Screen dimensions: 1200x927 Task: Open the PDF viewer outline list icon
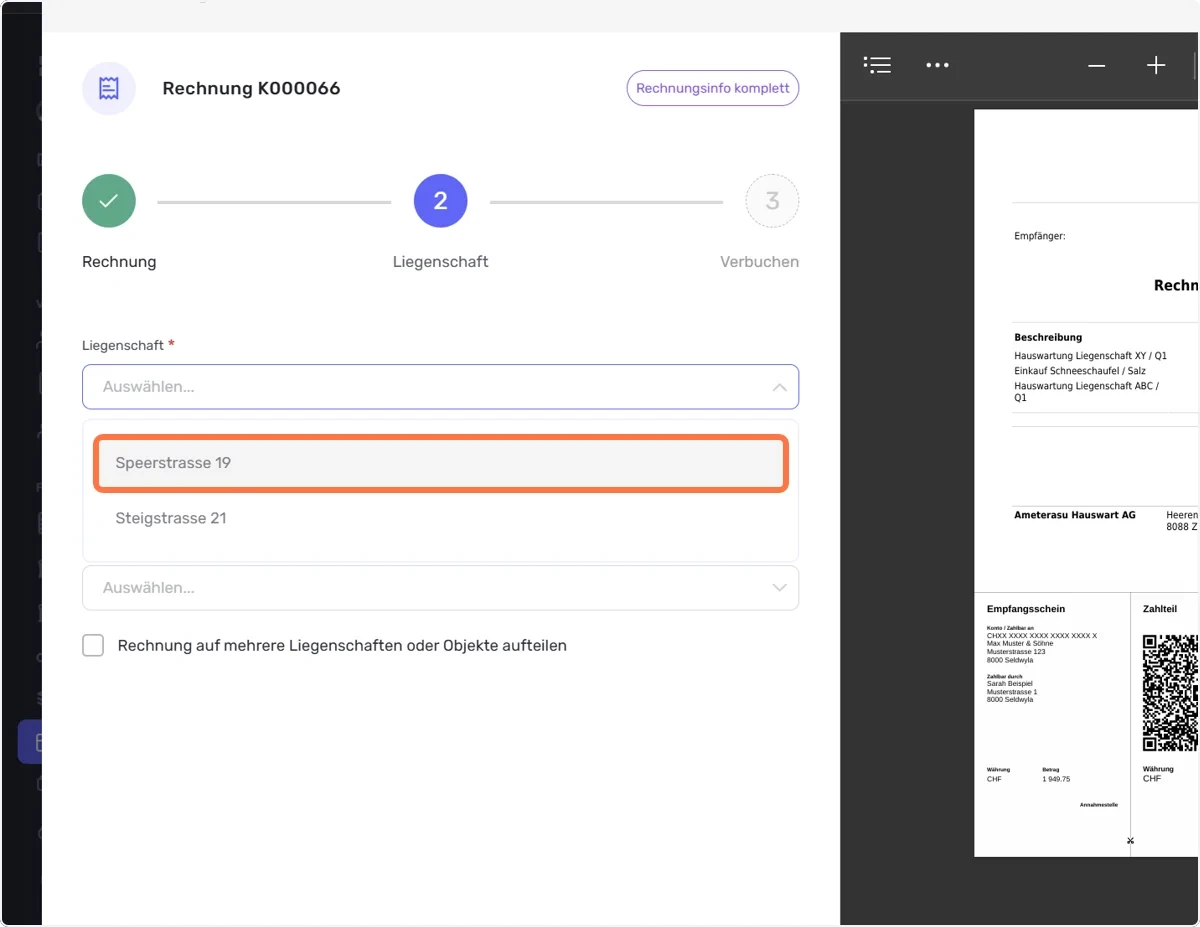tap(877, 65)
